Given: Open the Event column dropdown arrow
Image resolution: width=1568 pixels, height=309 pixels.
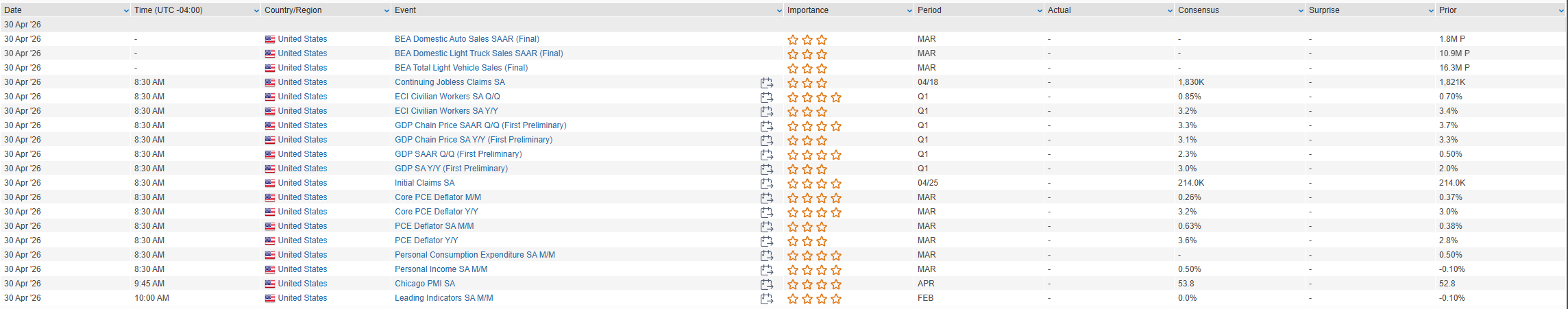Looking at the screenshot, I should coord(779,11).
